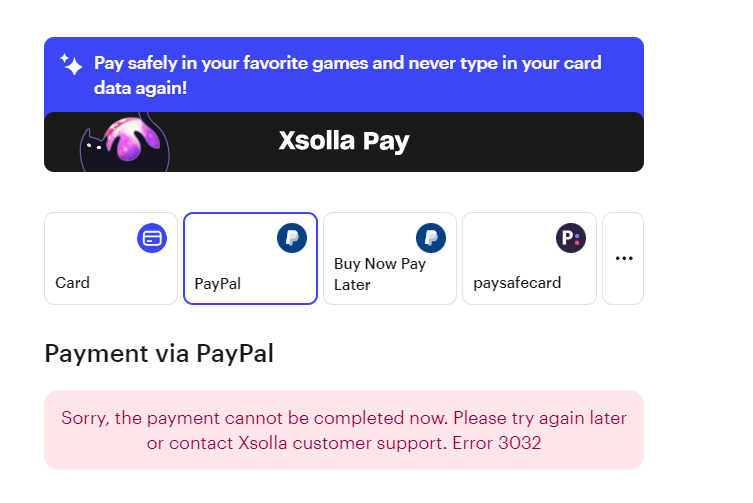753x503 pixels.
Task: Click the credit card icon in the Card tile
Action: pos(152,238)
